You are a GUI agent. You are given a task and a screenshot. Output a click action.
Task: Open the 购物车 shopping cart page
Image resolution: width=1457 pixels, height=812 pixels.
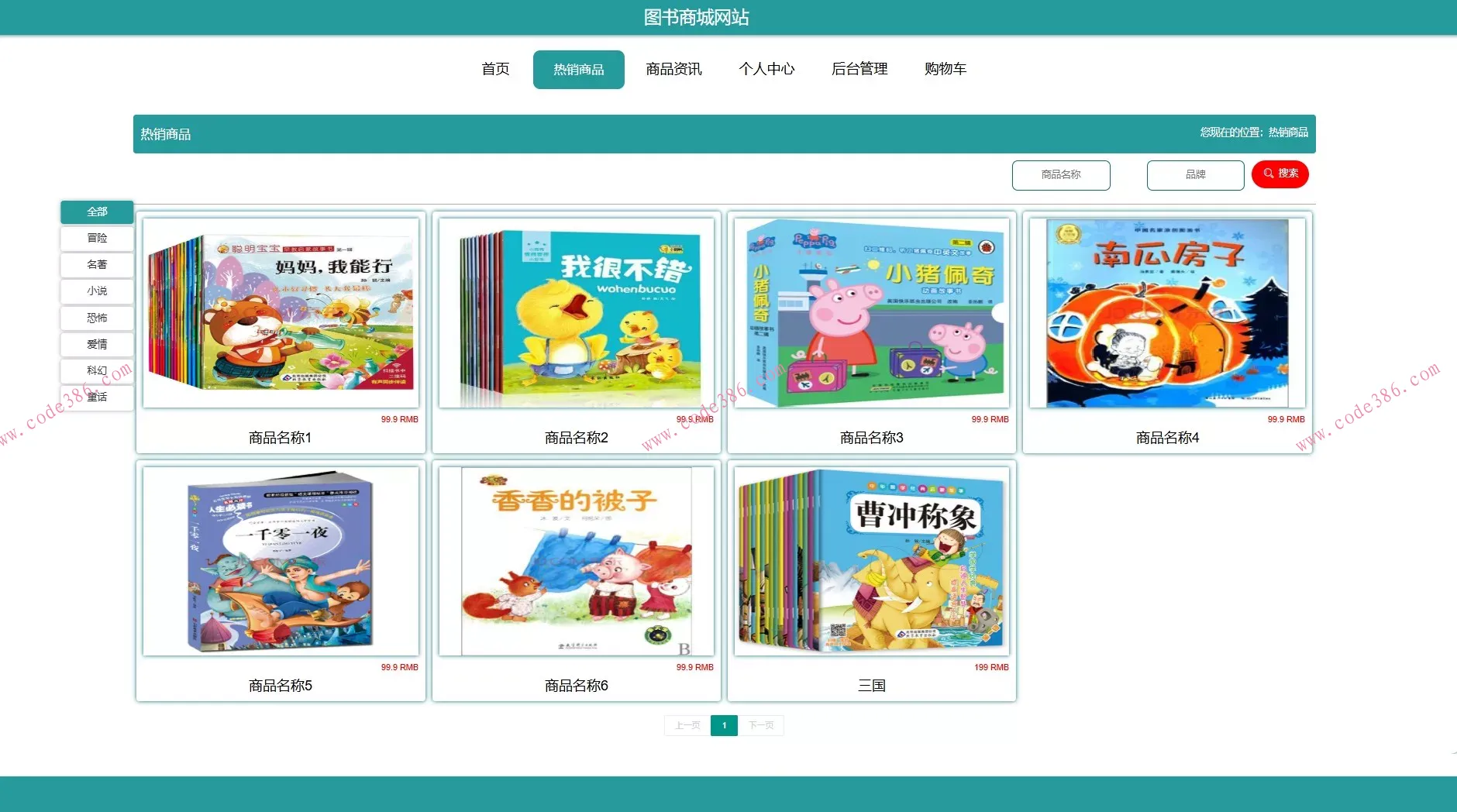pyautogui.click(x=945, y=69)
